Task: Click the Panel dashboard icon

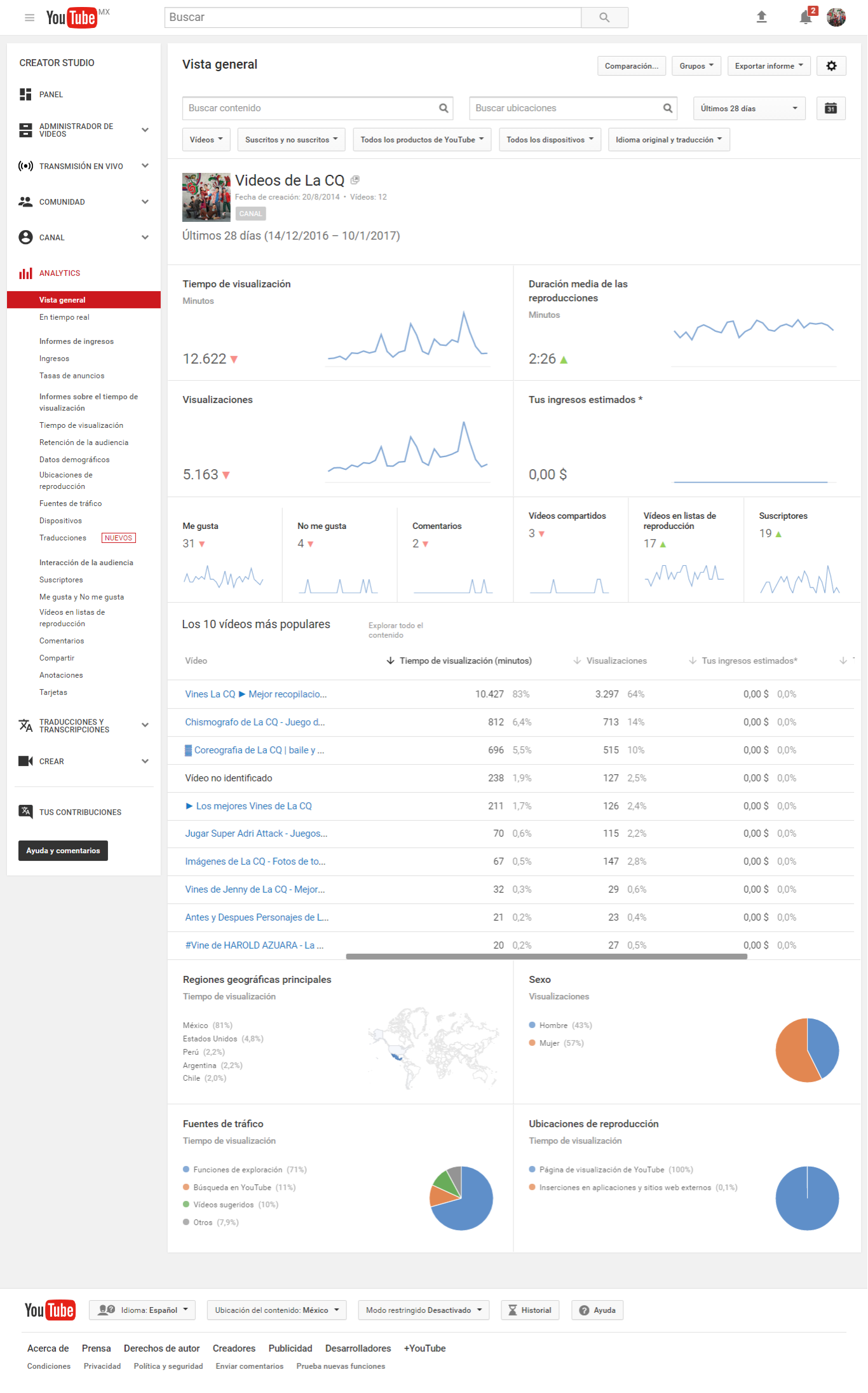Action: point(25,95)
